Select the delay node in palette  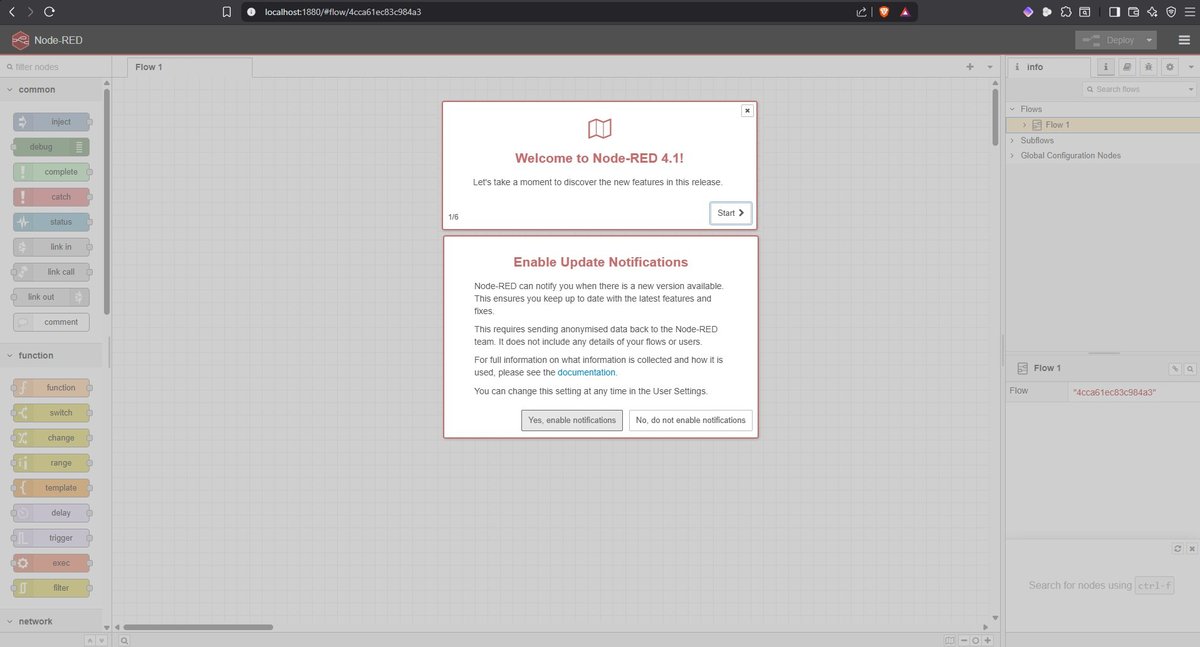(51, 513)
